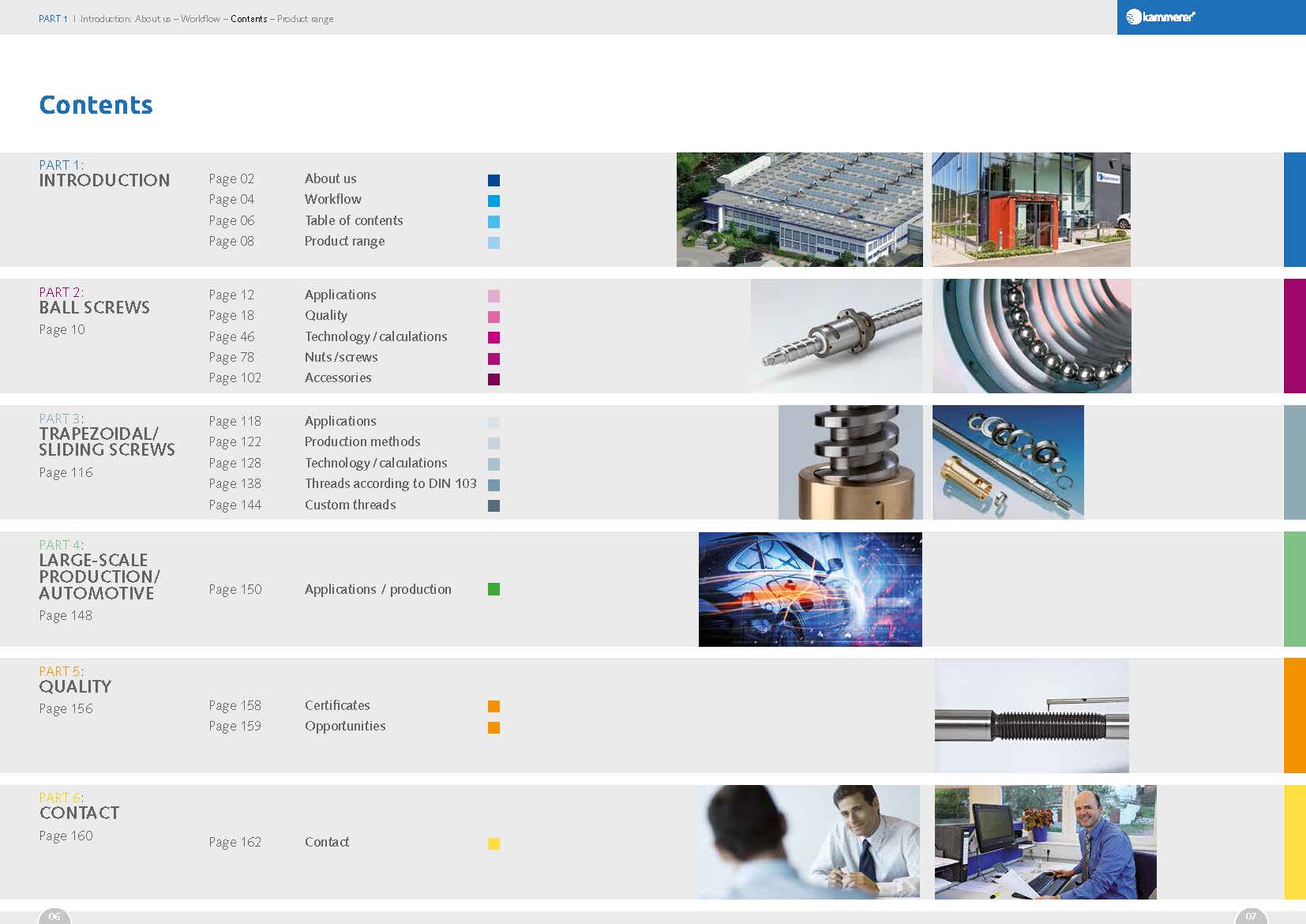The height and width of the screenshot is (924, 1306).
Task: Click Technology / calculations under Ball Screws
Action: (x=376, y=336)
